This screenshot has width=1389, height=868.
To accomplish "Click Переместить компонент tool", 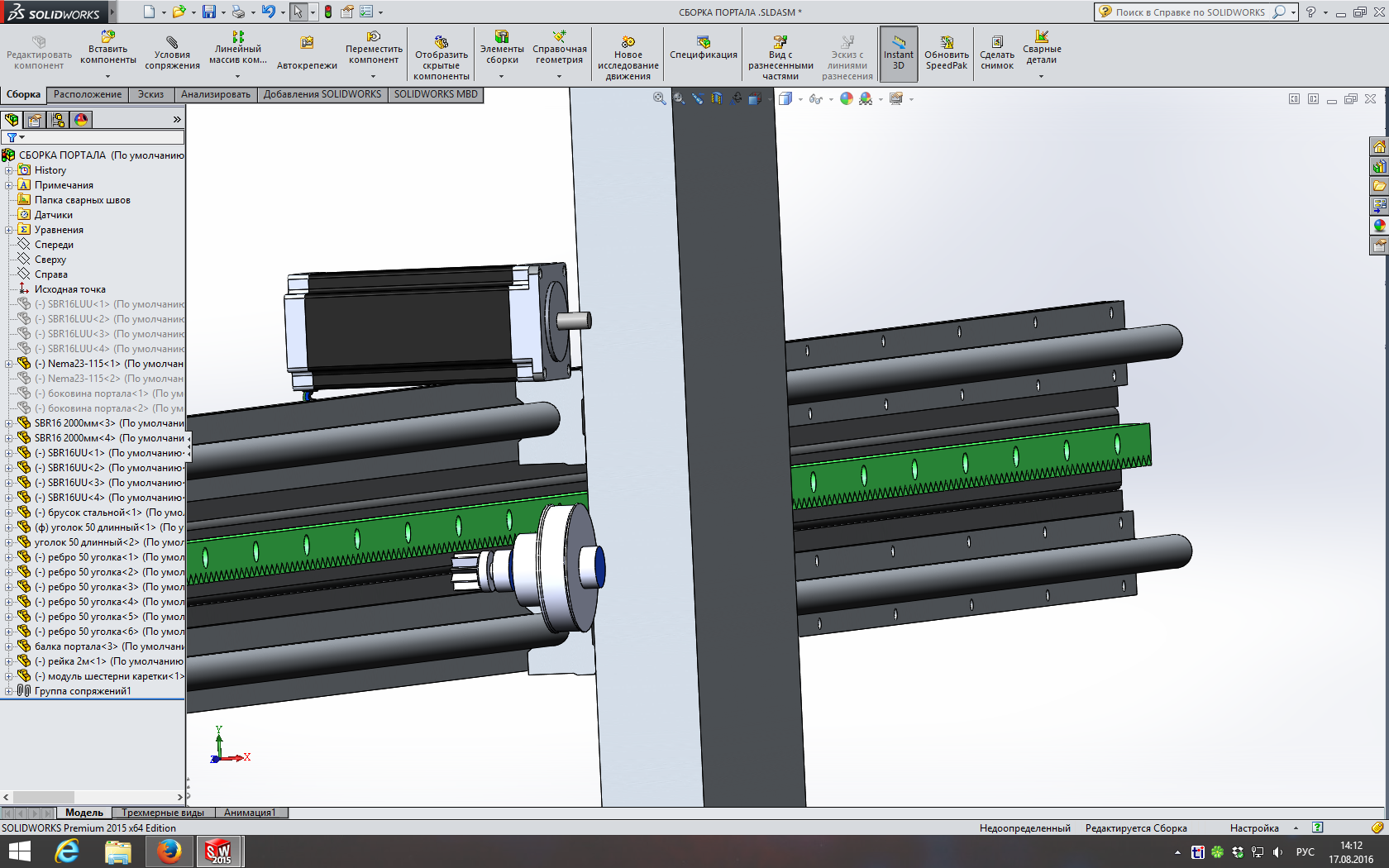I will tap(374, 49).
